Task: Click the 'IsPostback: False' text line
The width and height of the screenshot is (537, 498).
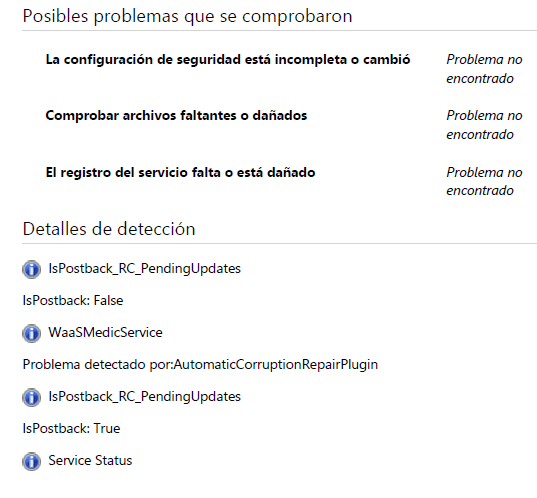Action: pyautogui.click(x=73, y=300)
